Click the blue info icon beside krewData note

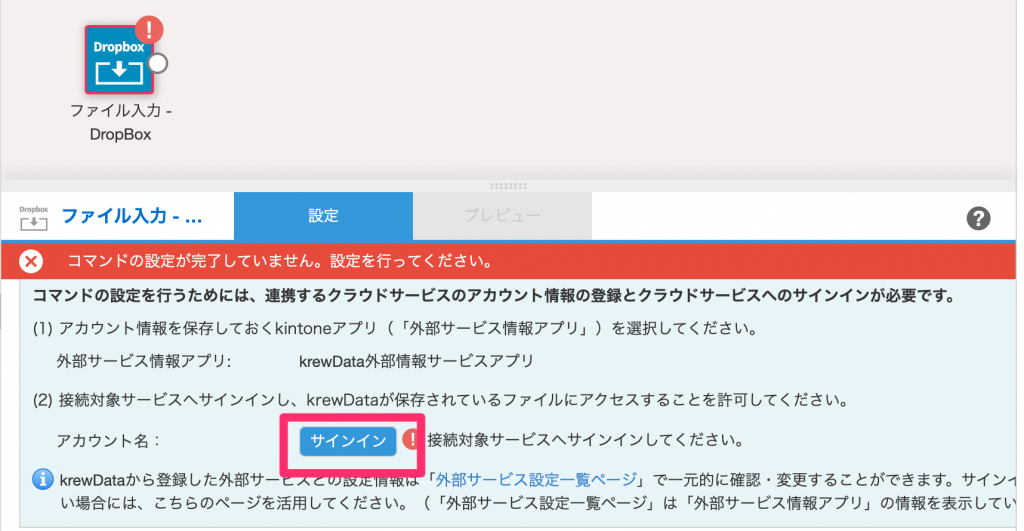pos(42,479)
